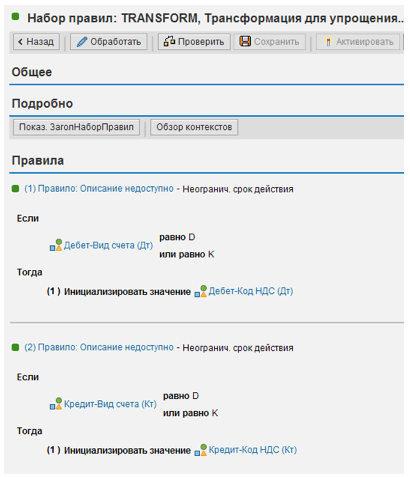
Task: Click the green status square beside Набор правил title
Action: [15, 16]
